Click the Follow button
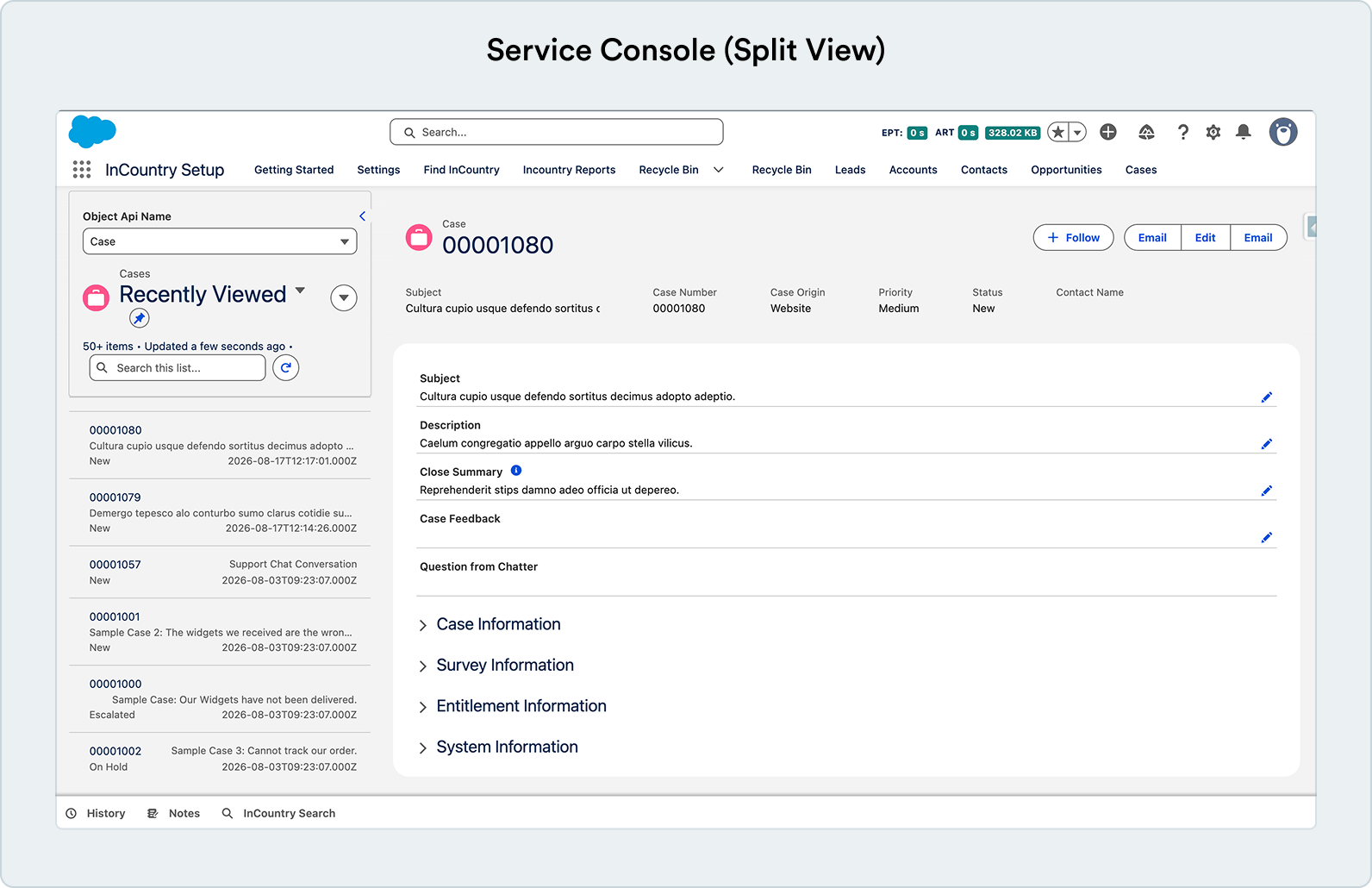 point(1073,238)
